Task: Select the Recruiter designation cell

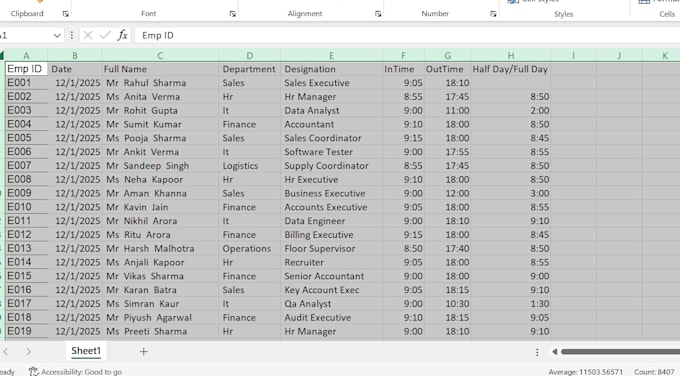Action: (x=331, y=262)
